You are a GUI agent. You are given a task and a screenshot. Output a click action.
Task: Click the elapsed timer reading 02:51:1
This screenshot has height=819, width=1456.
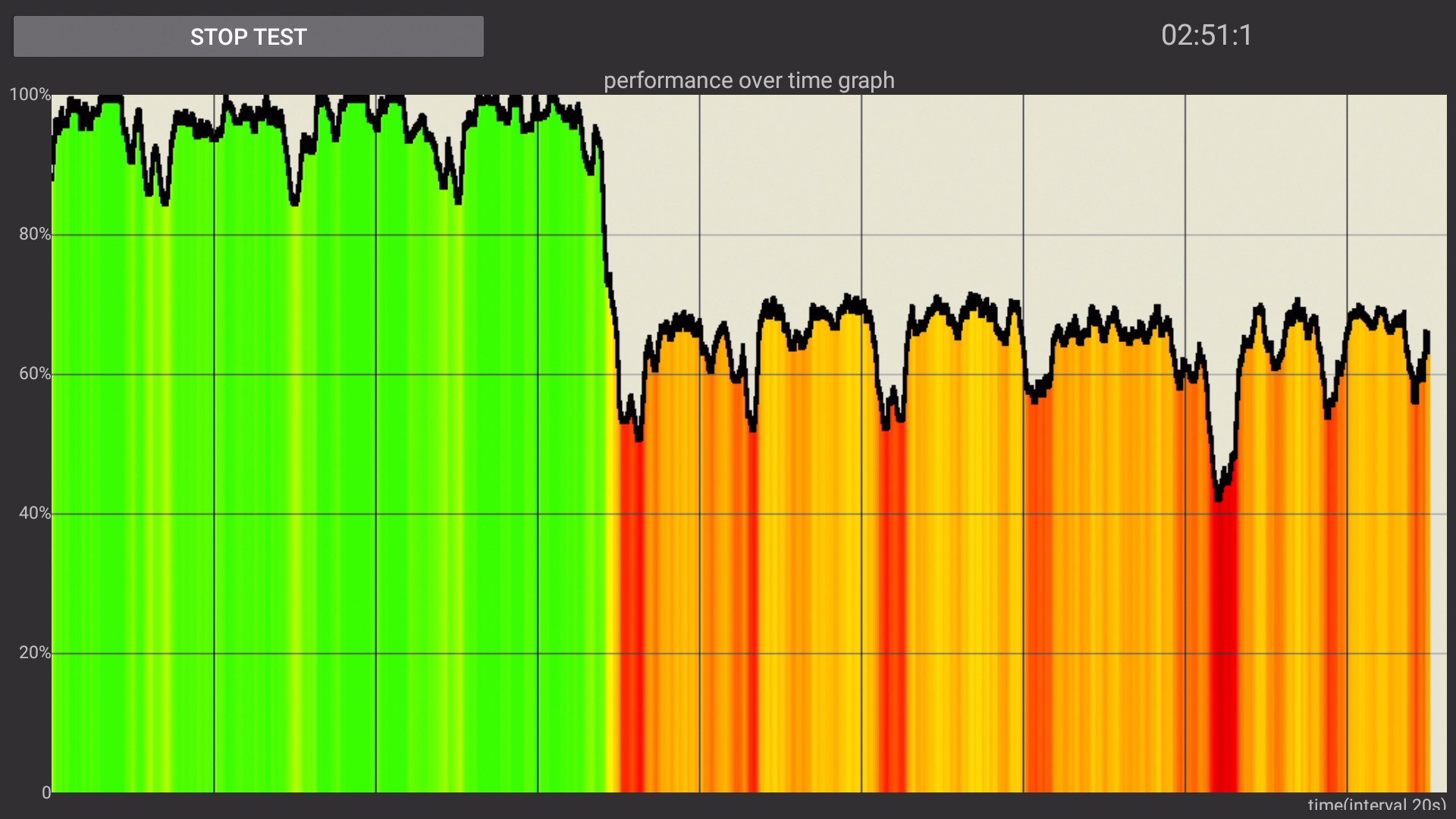tap(1206, 36)
